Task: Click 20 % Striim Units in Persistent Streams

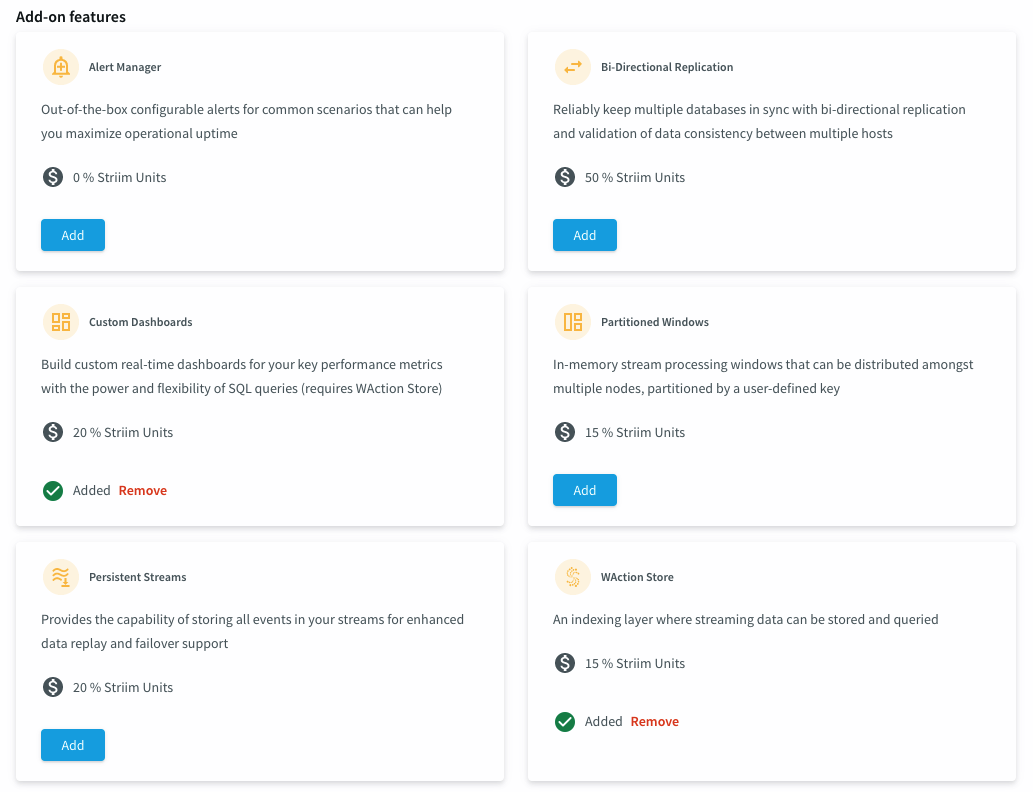Action: (123, 687)
